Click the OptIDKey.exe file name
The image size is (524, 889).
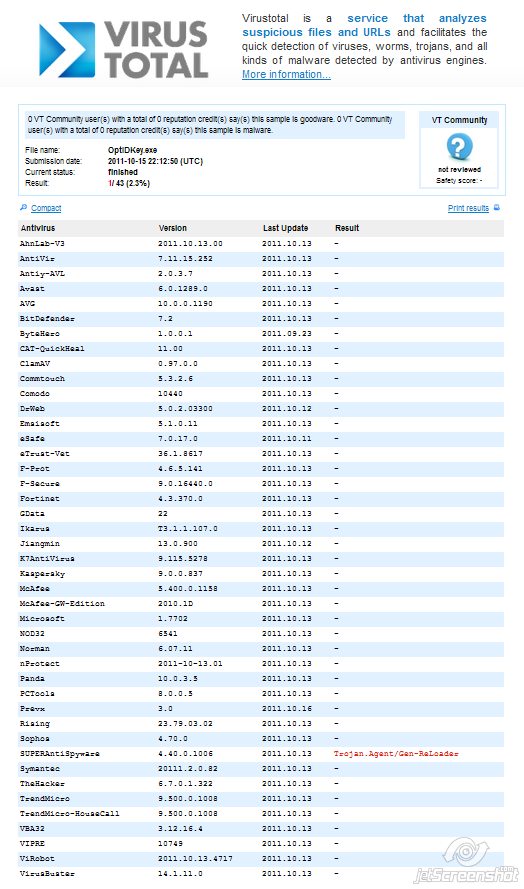point(133,150)
